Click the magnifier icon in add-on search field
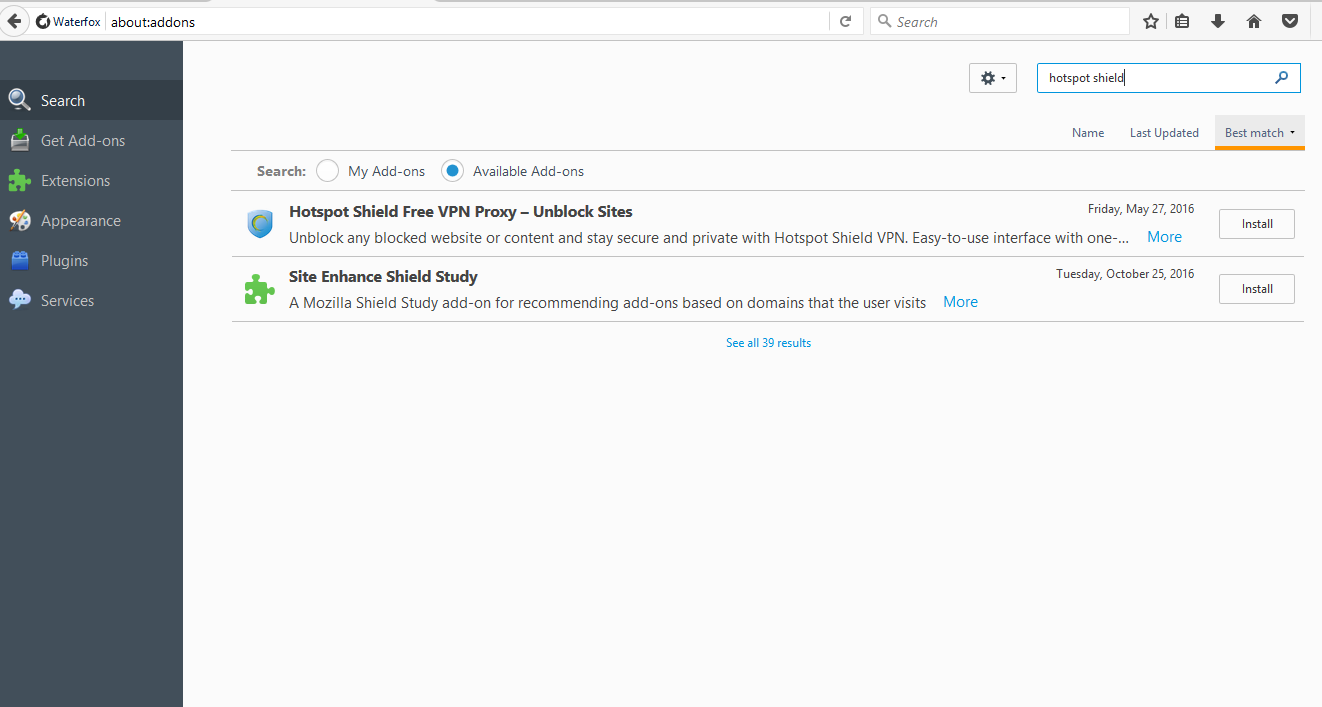Viewport: 1322px width, 707px height. point(1282,78)
